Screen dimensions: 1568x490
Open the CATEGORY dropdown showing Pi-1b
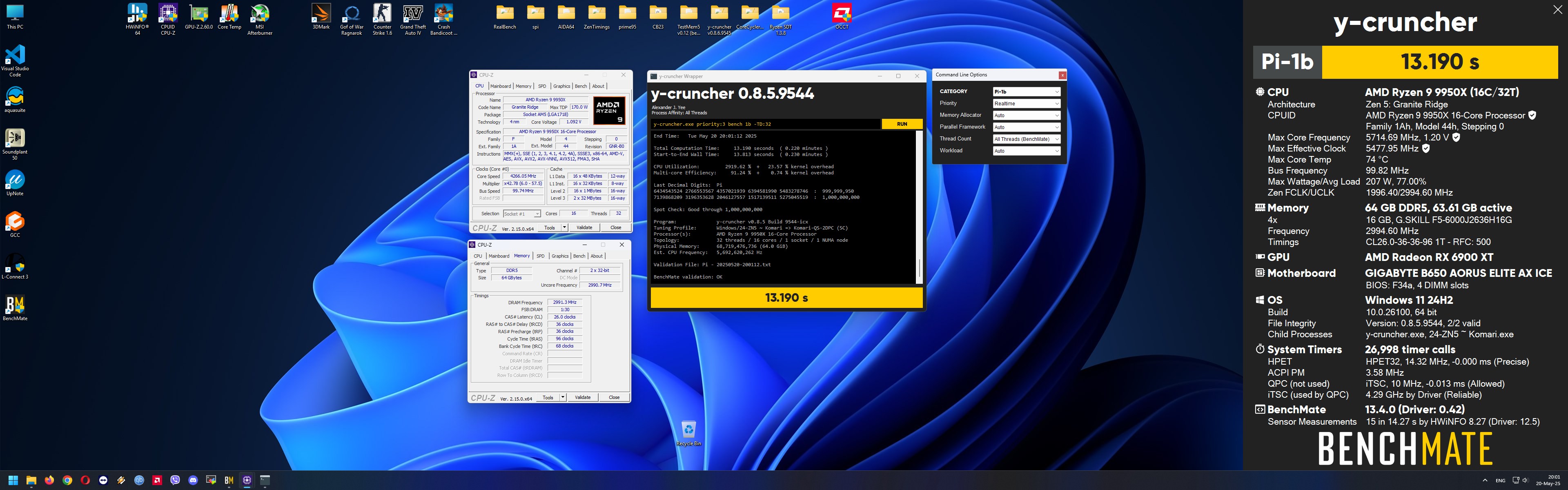point(1026,91)
